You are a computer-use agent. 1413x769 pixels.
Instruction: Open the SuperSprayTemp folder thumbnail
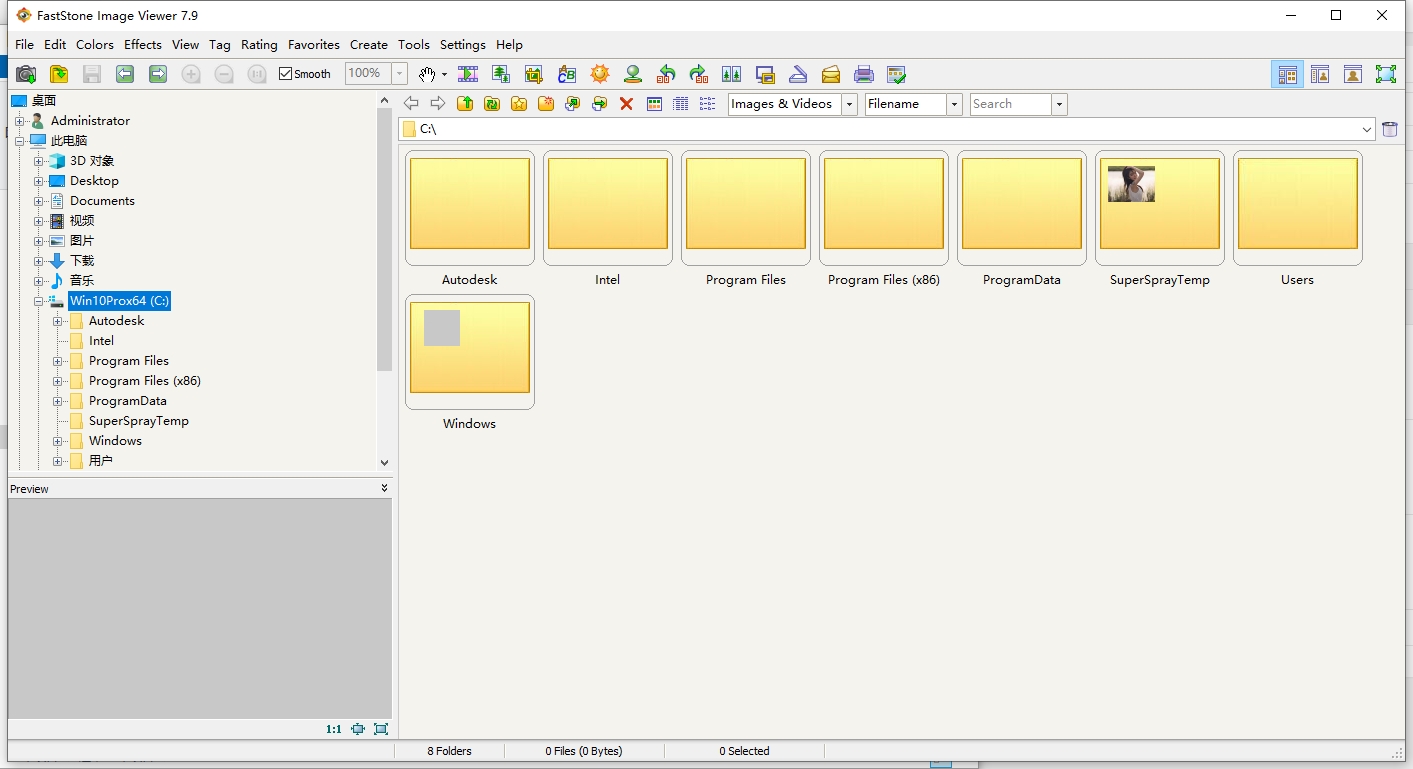tap(1159, 205)
